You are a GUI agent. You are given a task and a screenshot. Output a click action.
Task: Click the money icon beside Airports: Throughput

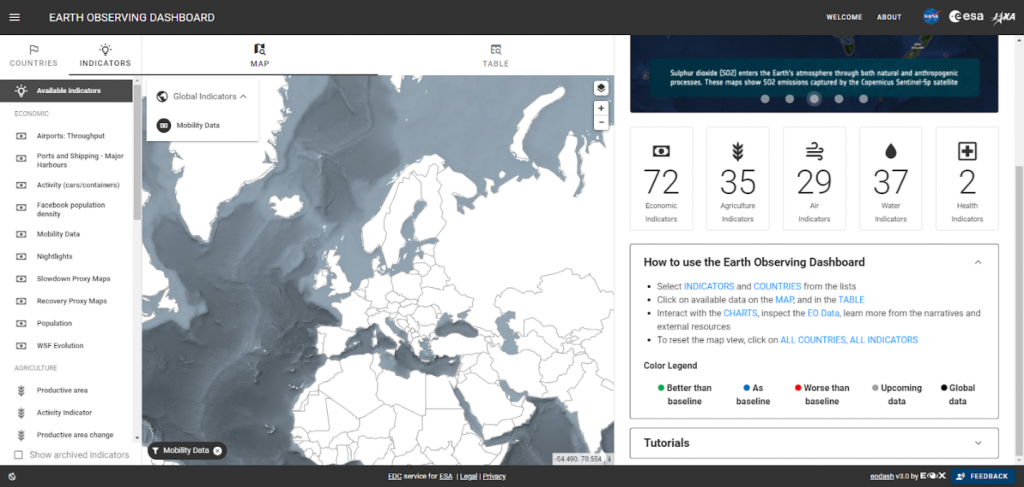tap(22, 136)
